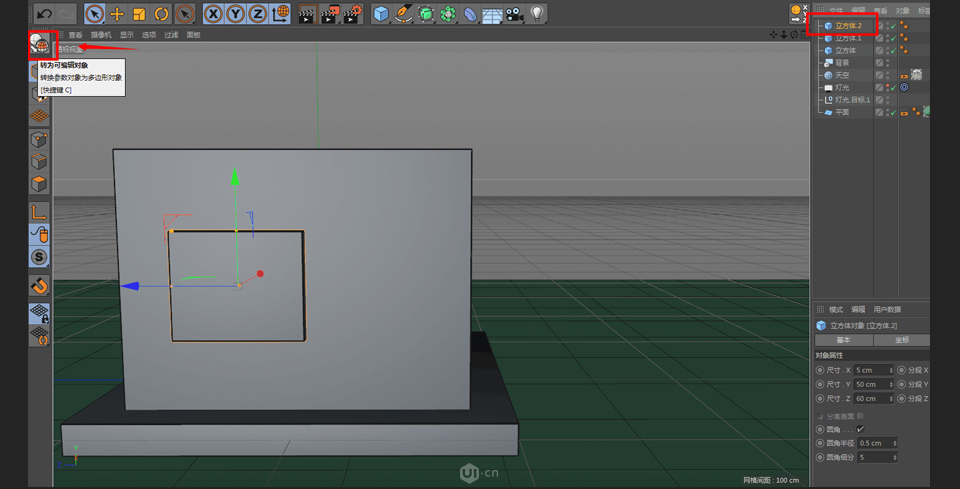Switch to the 基本 tab
Screen dimensions: 960x489
pyautogui.click(x=843, y=340)
